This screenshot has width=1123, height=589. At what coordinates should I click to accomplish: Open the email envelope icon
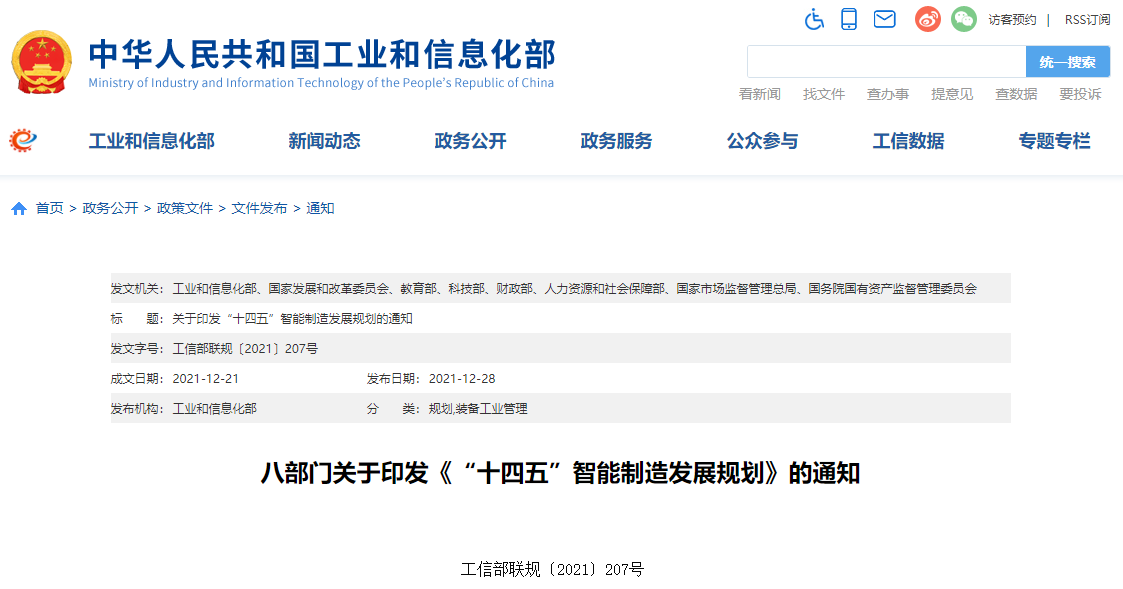[x=883, y=19]
